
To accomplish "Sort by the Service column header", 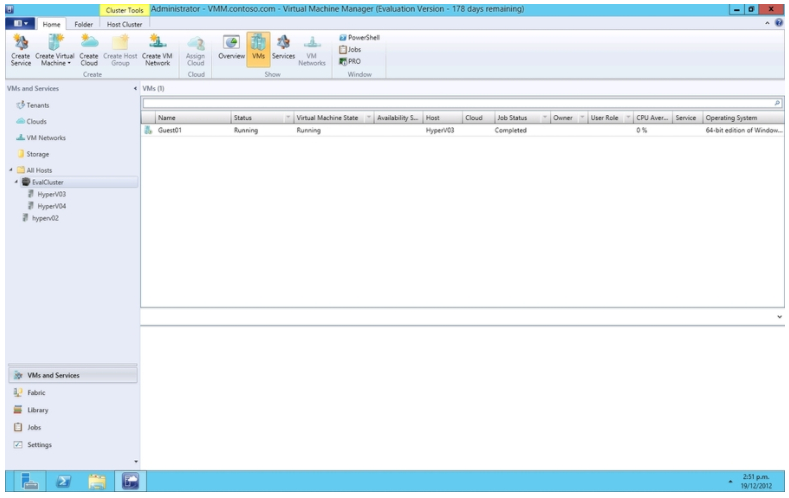I will [687, 118].
